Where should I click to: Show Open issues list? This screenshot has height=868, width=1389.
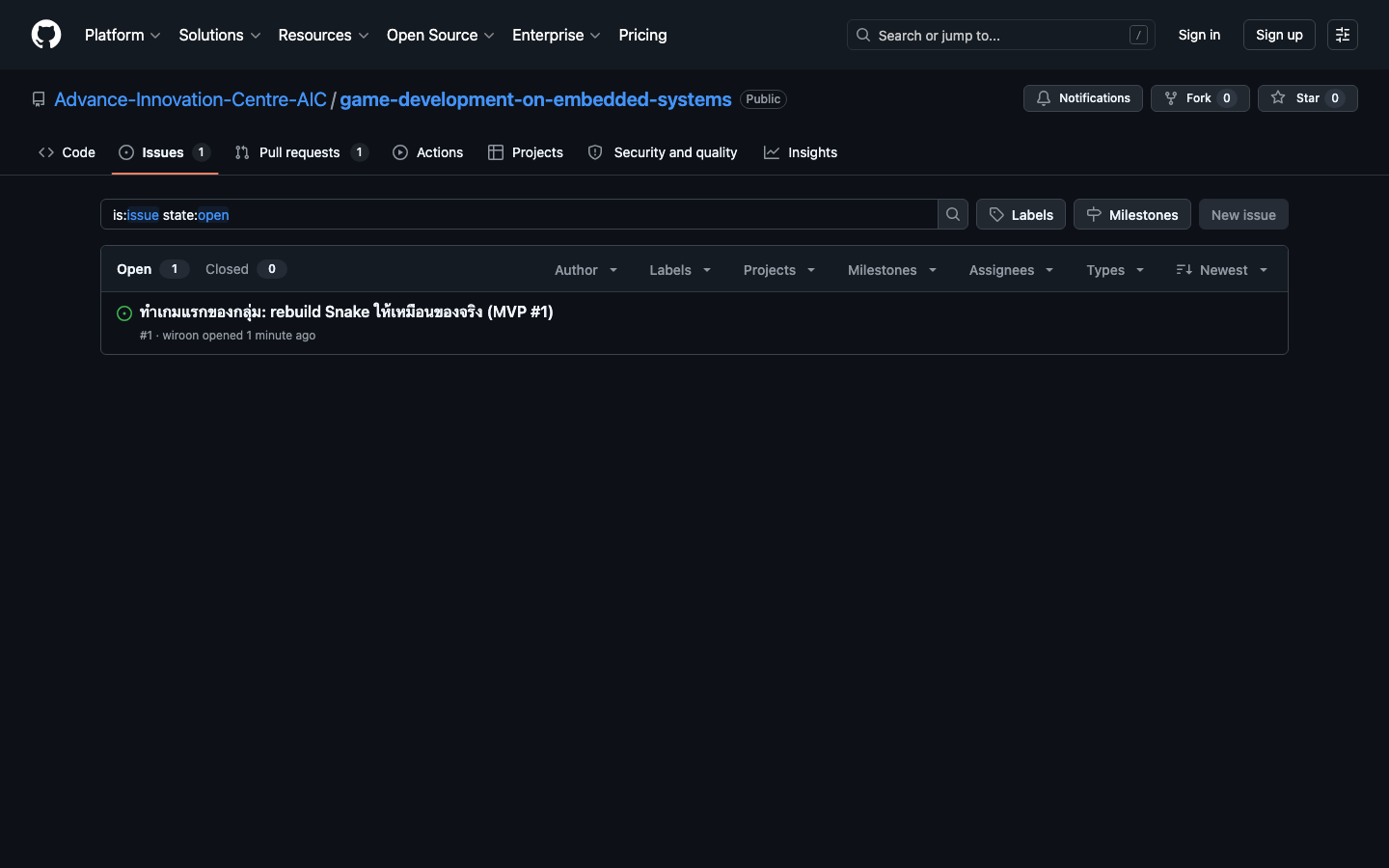tap(151, 269)
